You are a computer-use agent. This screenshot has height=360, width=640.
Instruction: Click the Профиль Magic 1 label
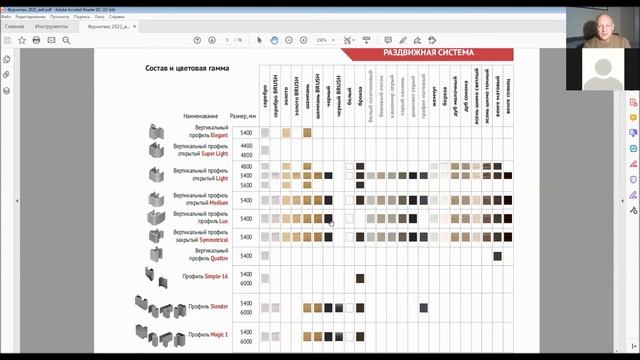click(208, 334)
